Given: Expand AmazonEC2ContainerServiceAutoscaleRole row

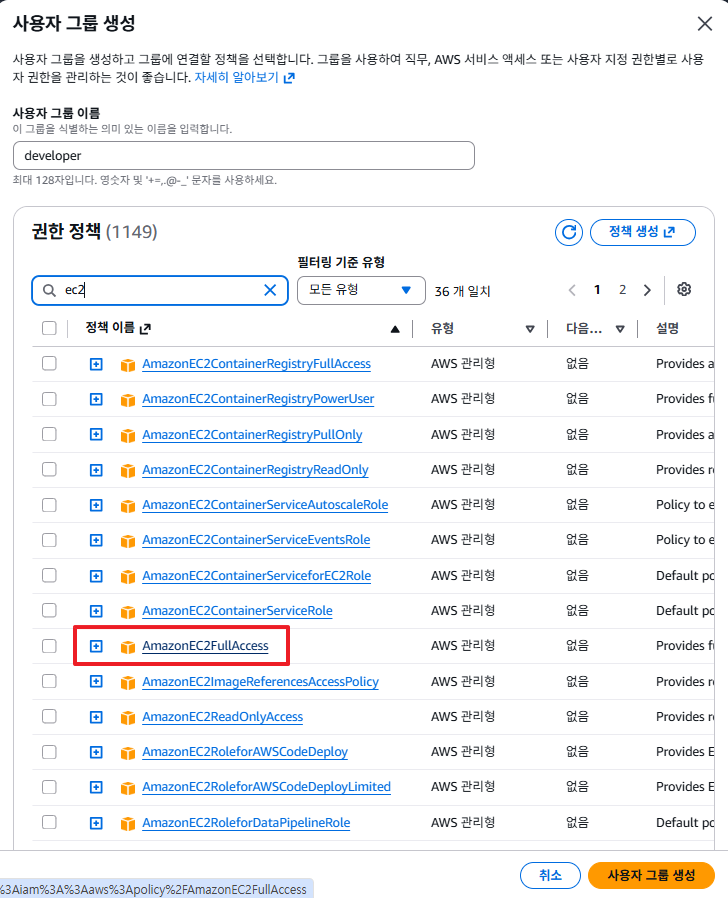Looking at the screenshot, I should [96, 505].
